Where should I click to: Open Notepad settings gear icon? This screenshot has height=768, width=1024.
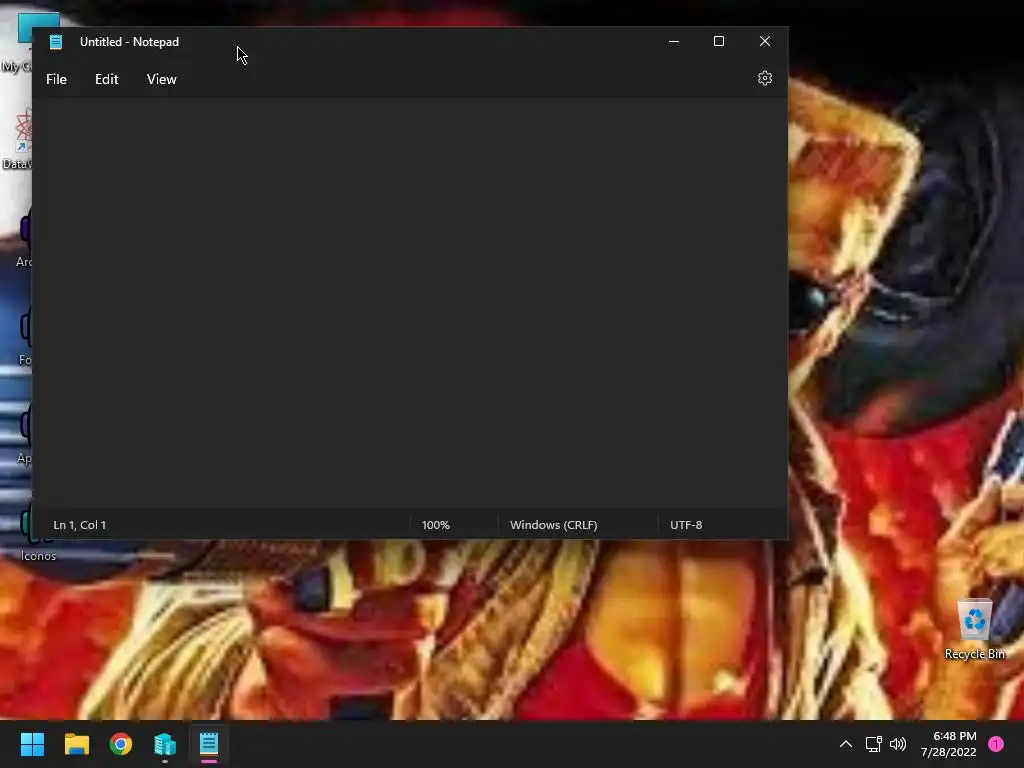pos(765,78)
